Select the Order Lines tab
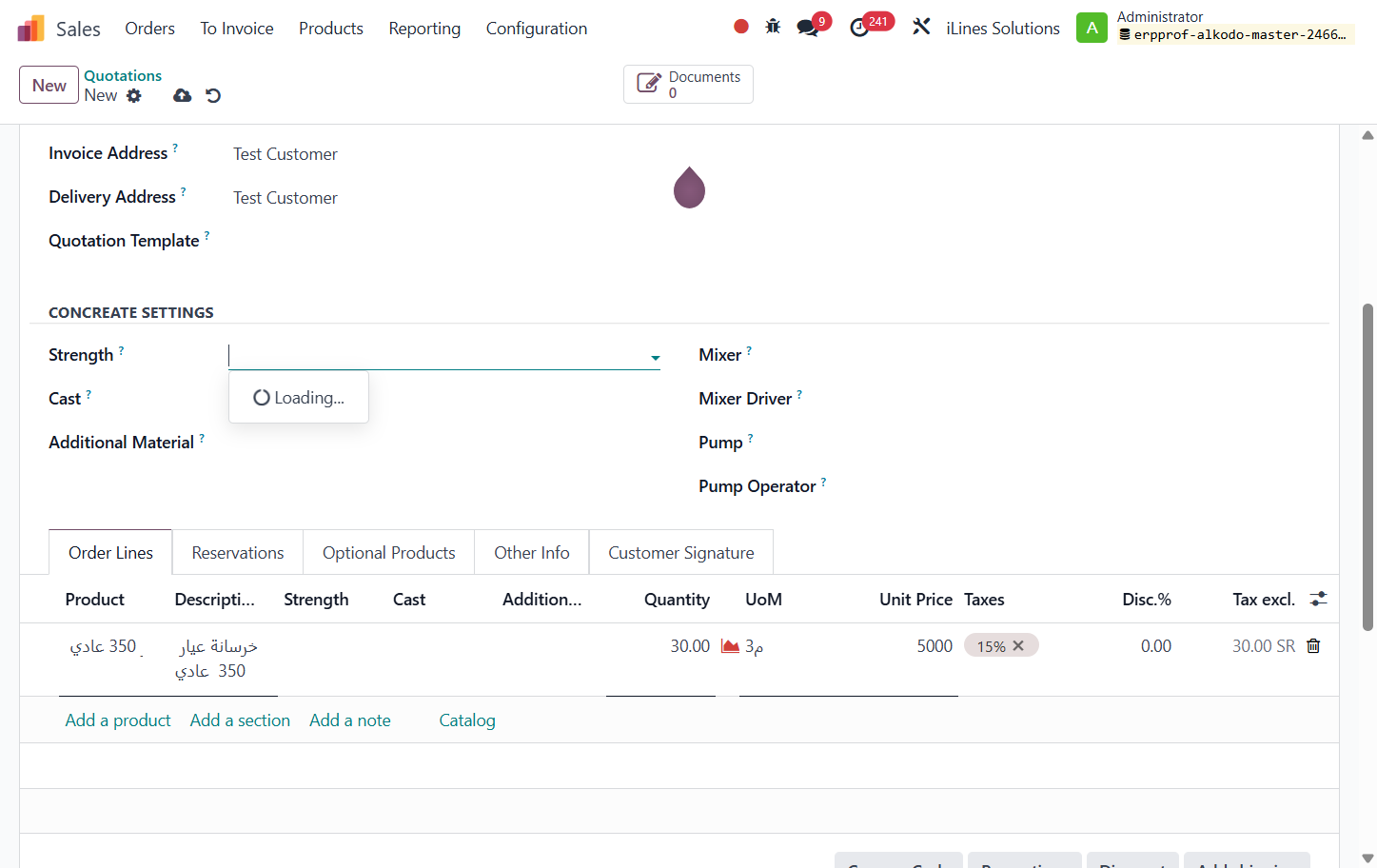Screen dimensions: 1377x868 (x=110, y=553)
